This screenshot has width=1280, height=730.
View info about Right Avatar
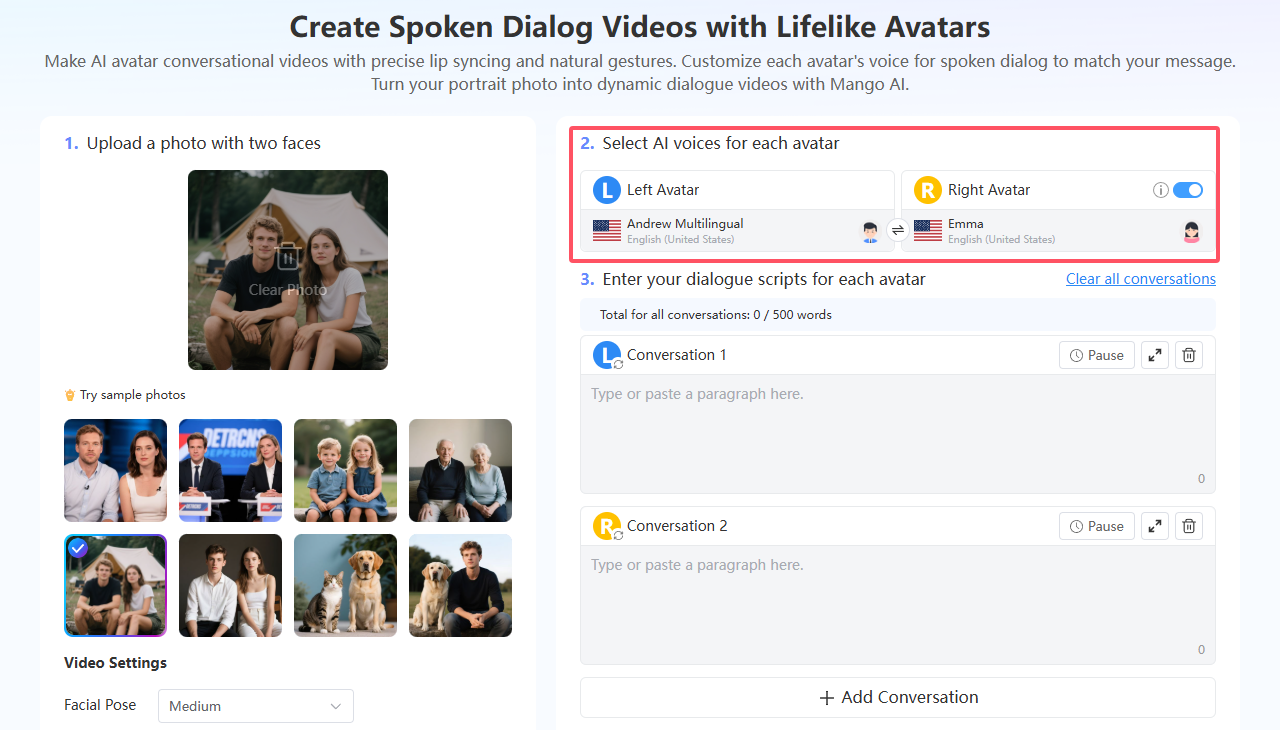pyautogui.click(x=1161, y=189)
